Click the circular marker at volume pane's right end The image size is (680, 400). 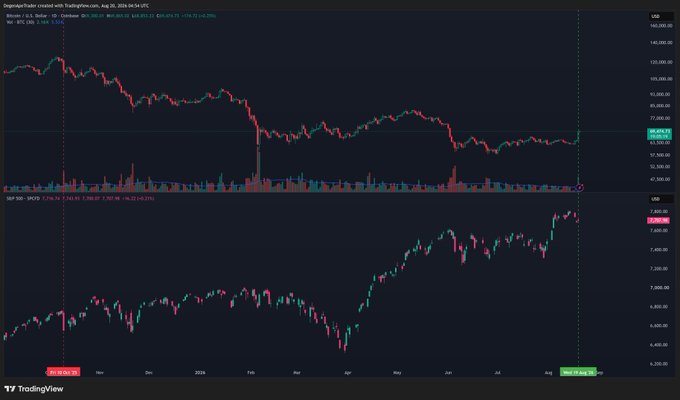tap(580, 187)
